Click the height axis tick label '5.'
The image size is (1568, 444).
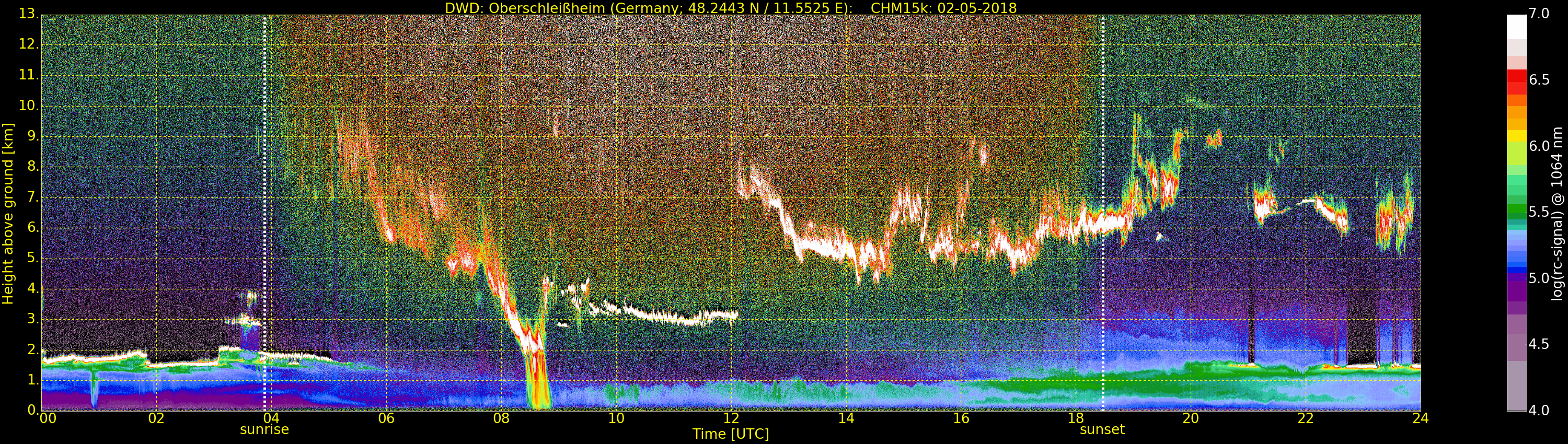coord(32,258)
